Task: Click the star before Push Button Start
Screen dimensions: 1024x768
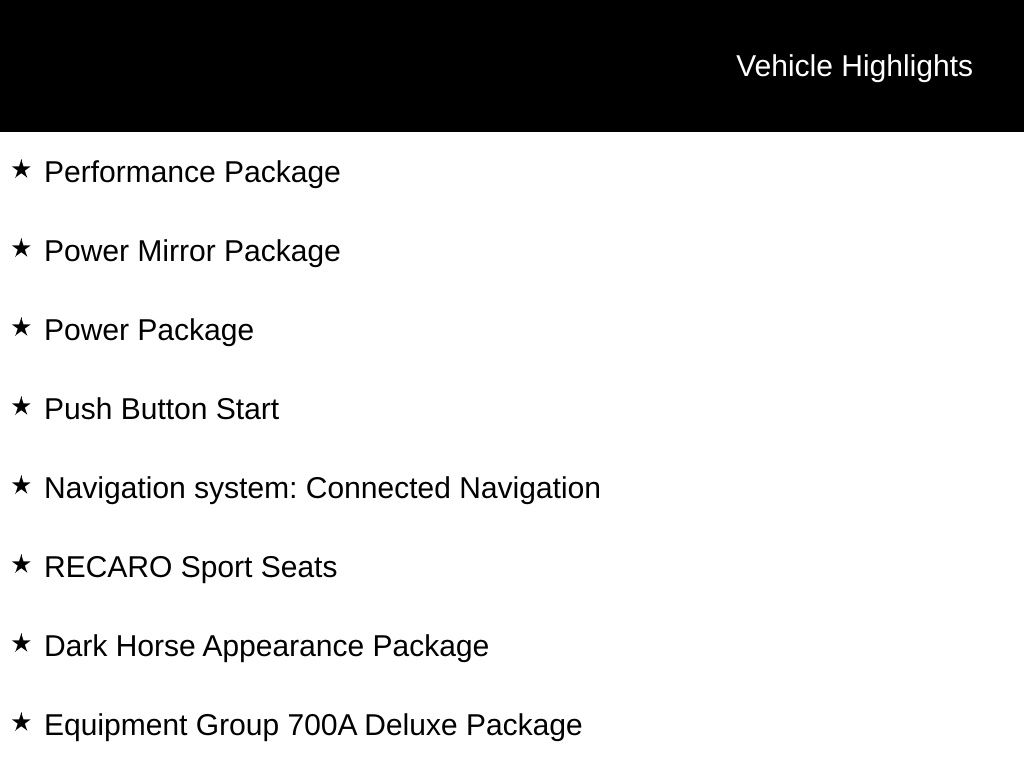Action: click(21, 406)
